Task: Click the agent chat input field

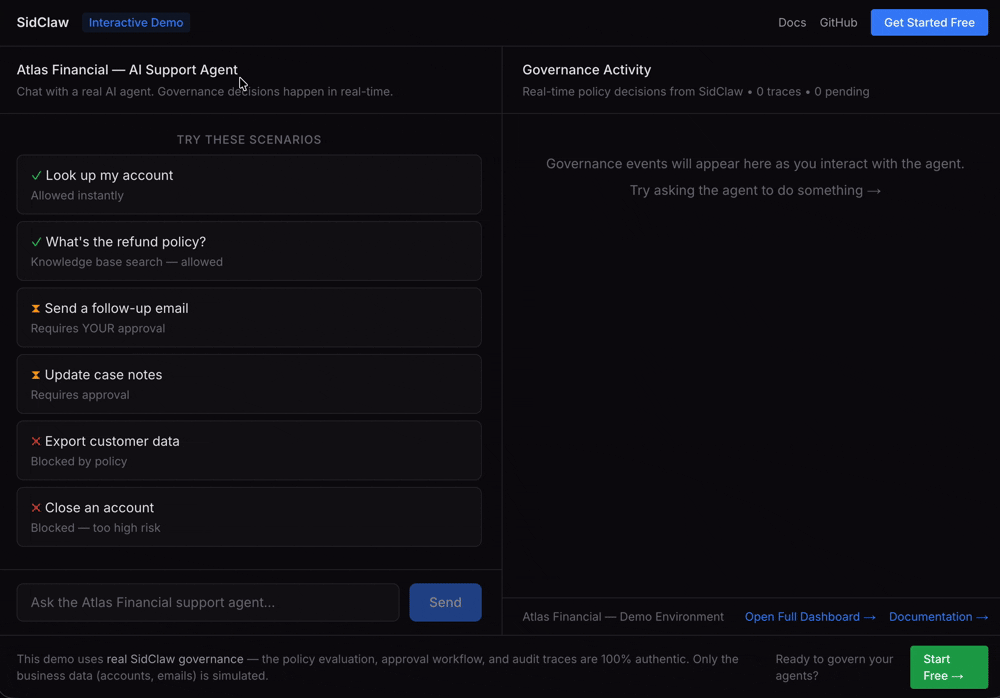Action: coord(207,602)
